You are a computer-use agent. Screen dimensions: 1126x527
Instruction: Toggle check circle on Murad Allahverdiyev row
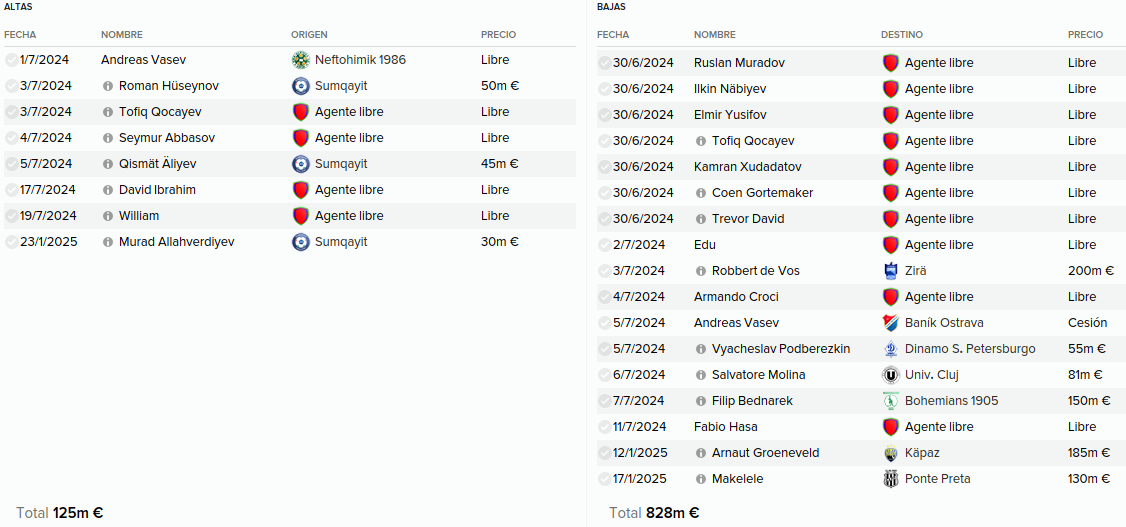point(11,242)
